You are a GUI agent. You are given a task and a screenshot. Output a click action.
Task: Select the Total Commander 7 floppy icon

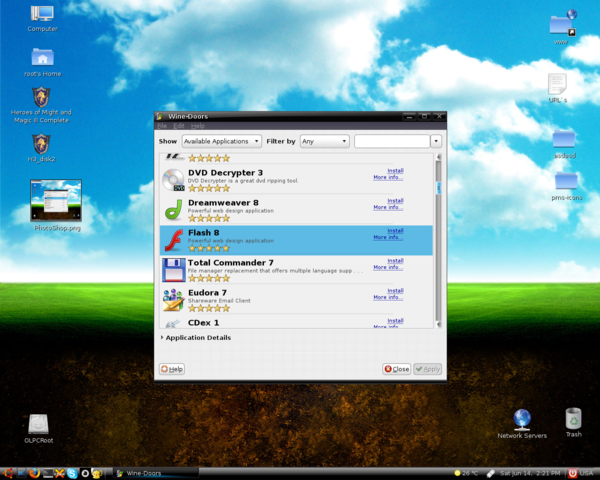point(174,270)
